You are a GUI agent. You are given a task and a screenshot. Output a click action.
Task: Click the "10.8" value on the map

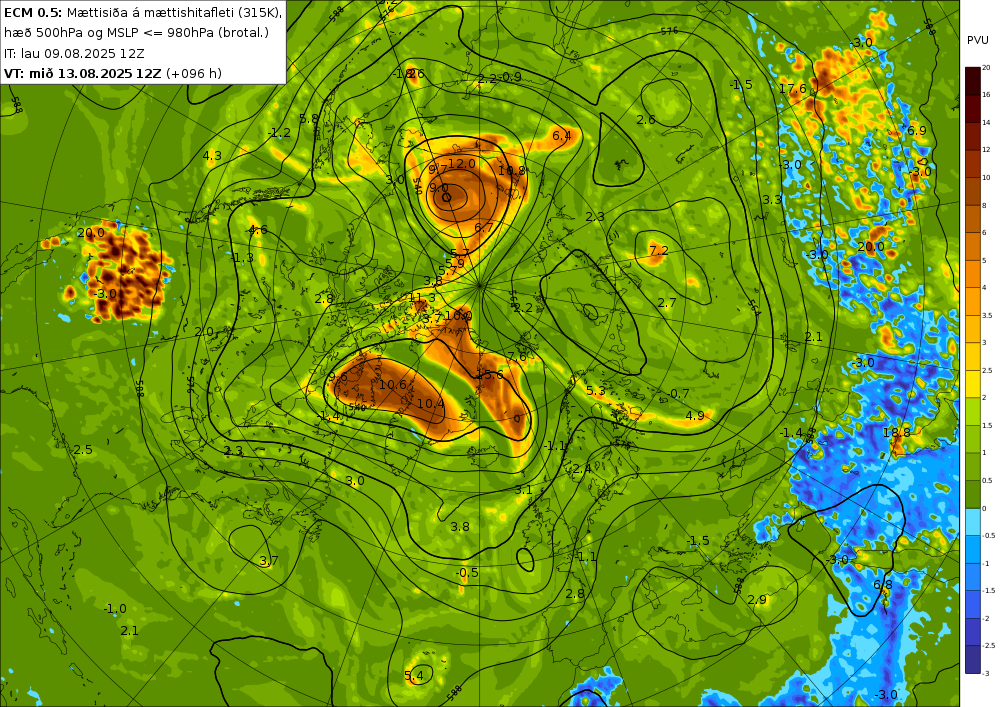coord(511,170)
